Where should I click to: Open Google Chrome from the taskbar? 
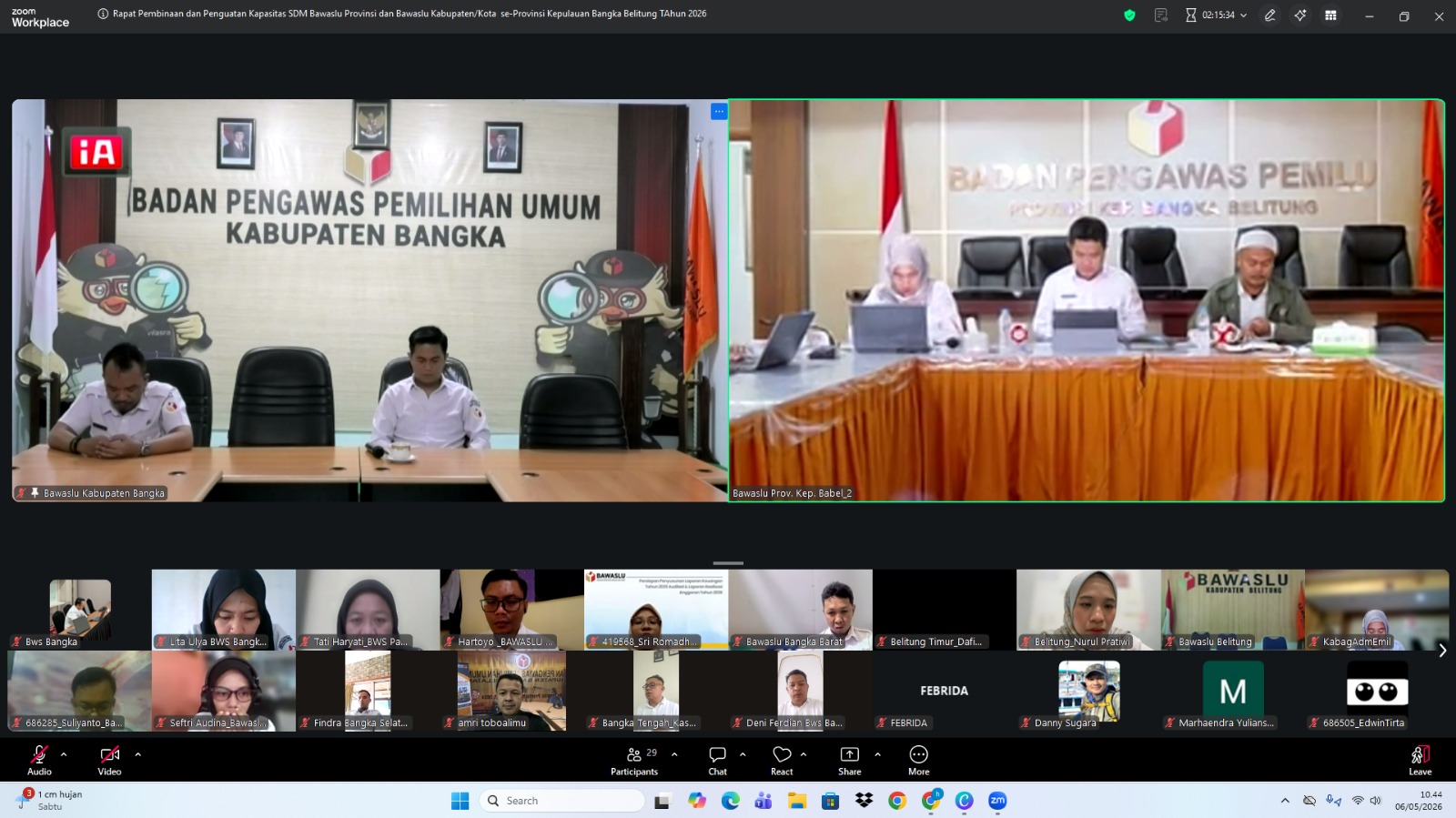tap(897, 801)
